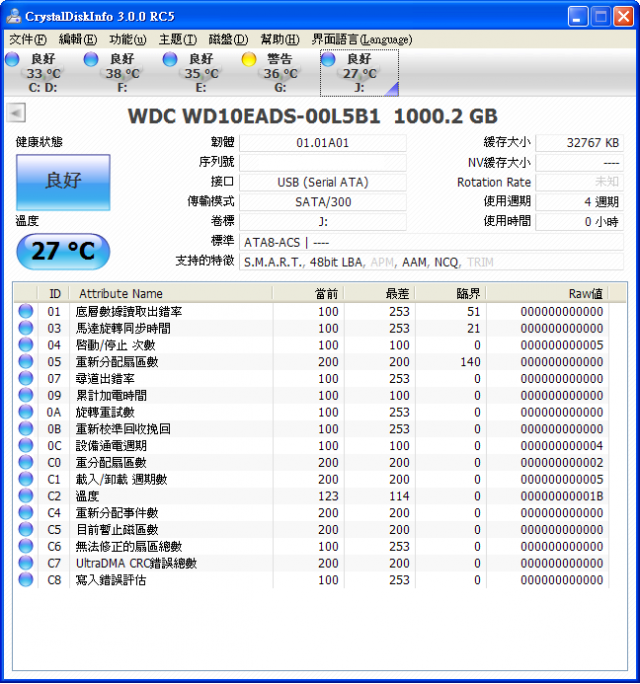Click status orb for attribute 07
Viewport: 640px width, 684px height.
26,378
